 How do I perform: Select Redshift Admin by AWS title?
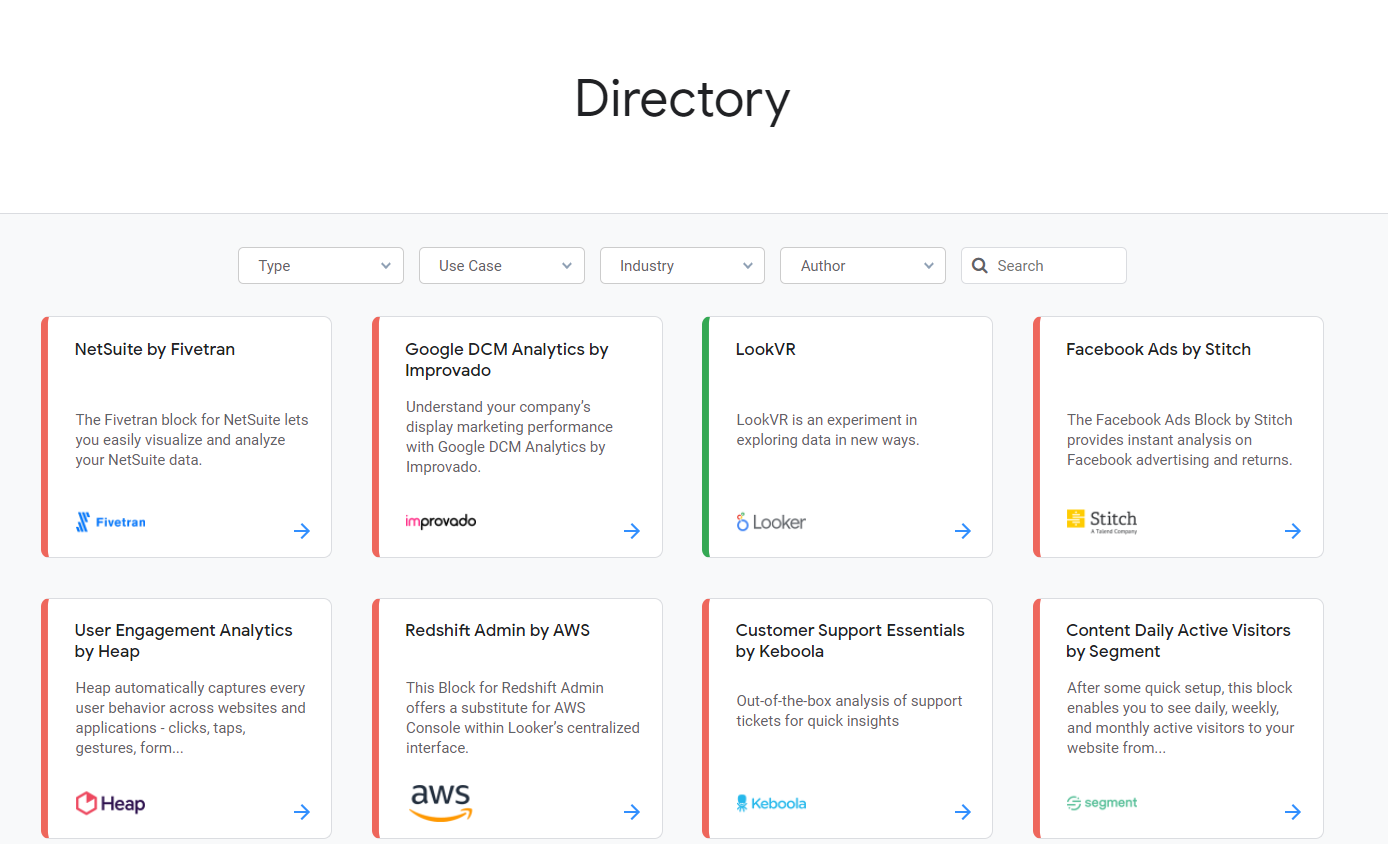[498, 630]
